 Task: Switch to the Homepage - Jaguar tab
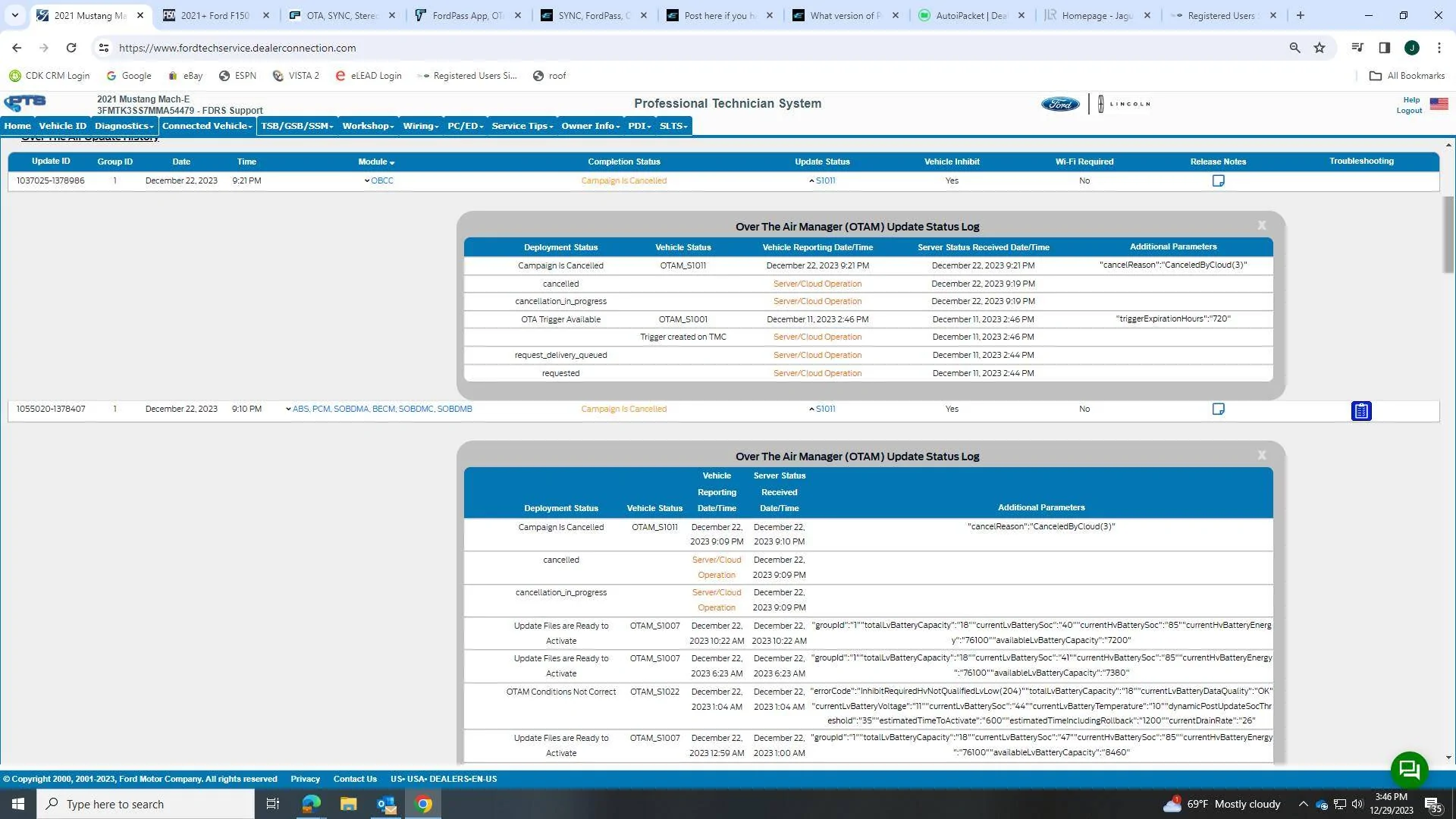click(x=1097, y=15)
